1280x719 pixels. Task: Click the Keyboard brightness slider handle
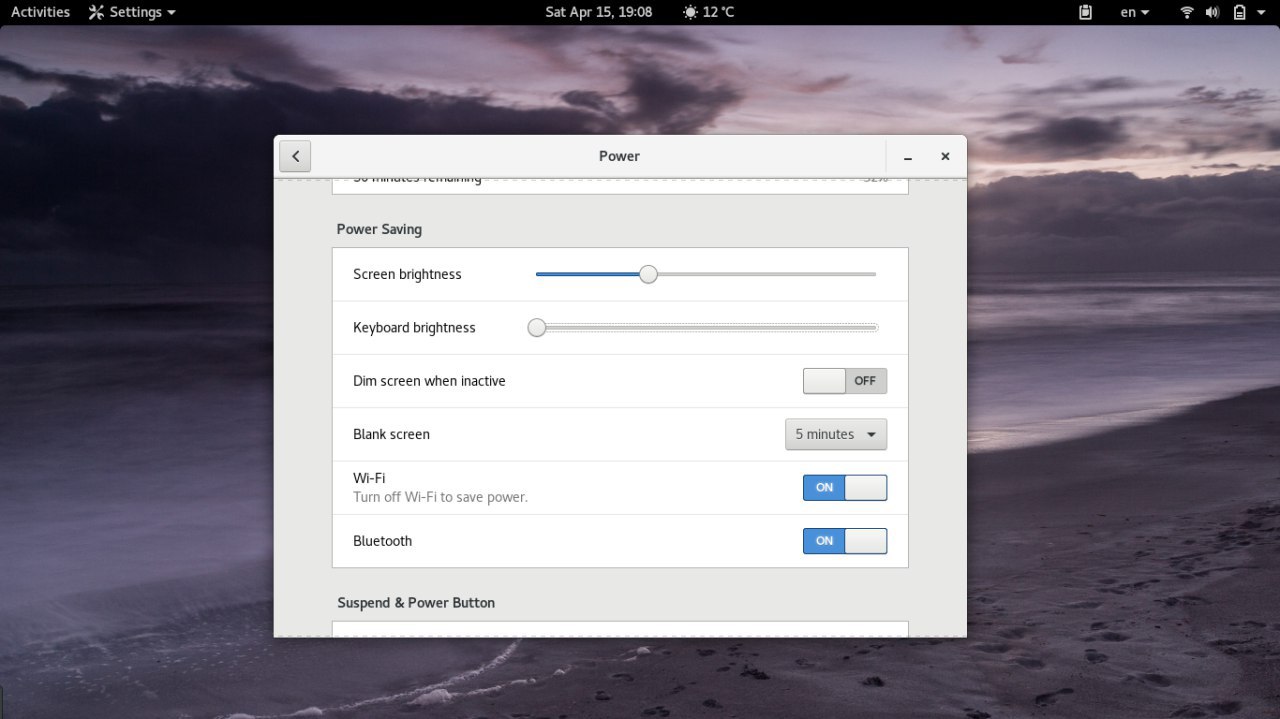point(537,328)
